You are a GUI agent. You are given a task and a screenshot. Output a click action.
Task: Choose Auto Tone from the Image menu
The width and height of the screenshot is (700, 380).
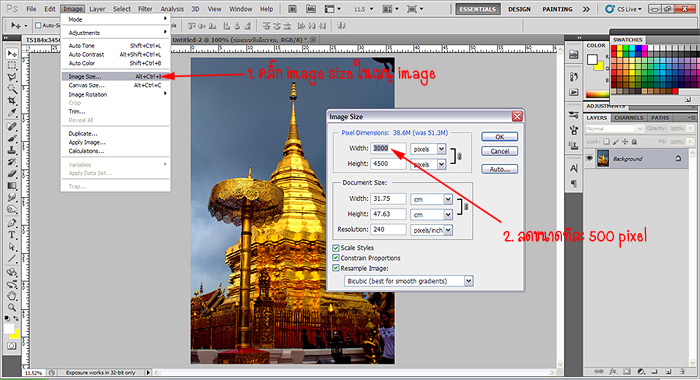(x=116, y=46)
